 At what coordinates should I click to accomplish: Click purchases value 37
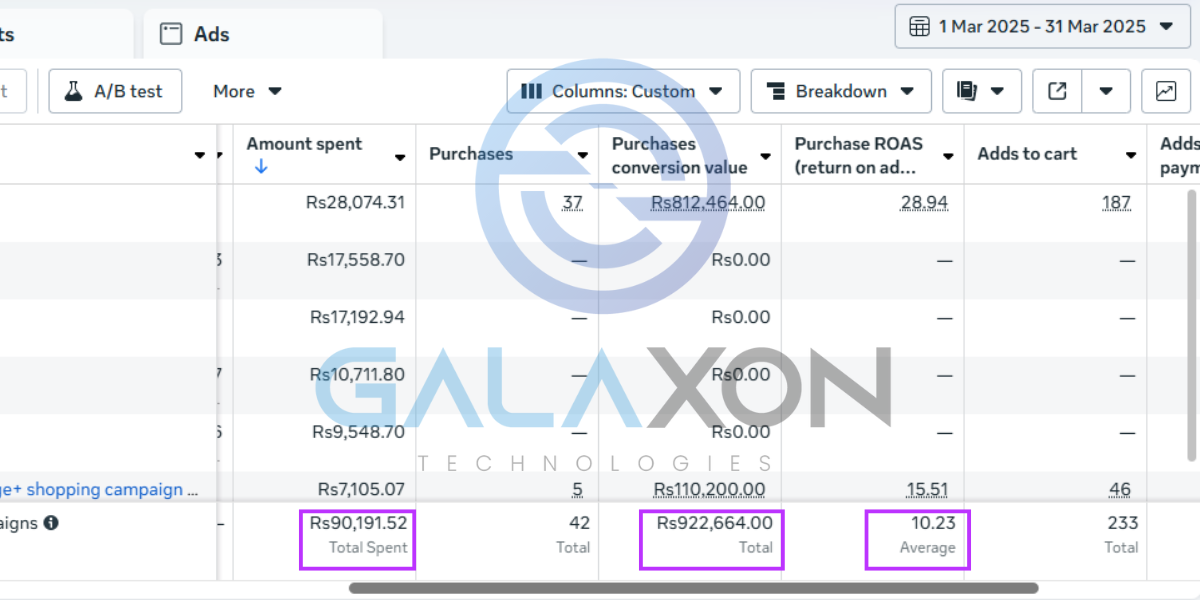[x=572, y=202]
